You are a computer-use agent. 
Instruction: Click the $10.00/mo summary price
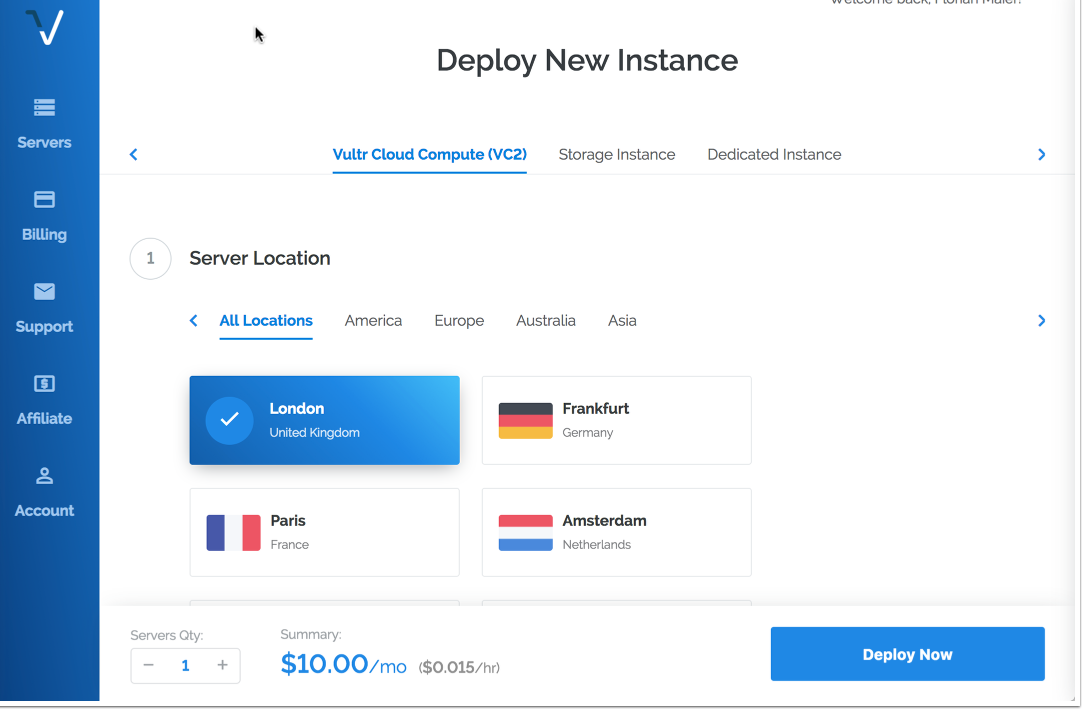(x=343, y=664)
